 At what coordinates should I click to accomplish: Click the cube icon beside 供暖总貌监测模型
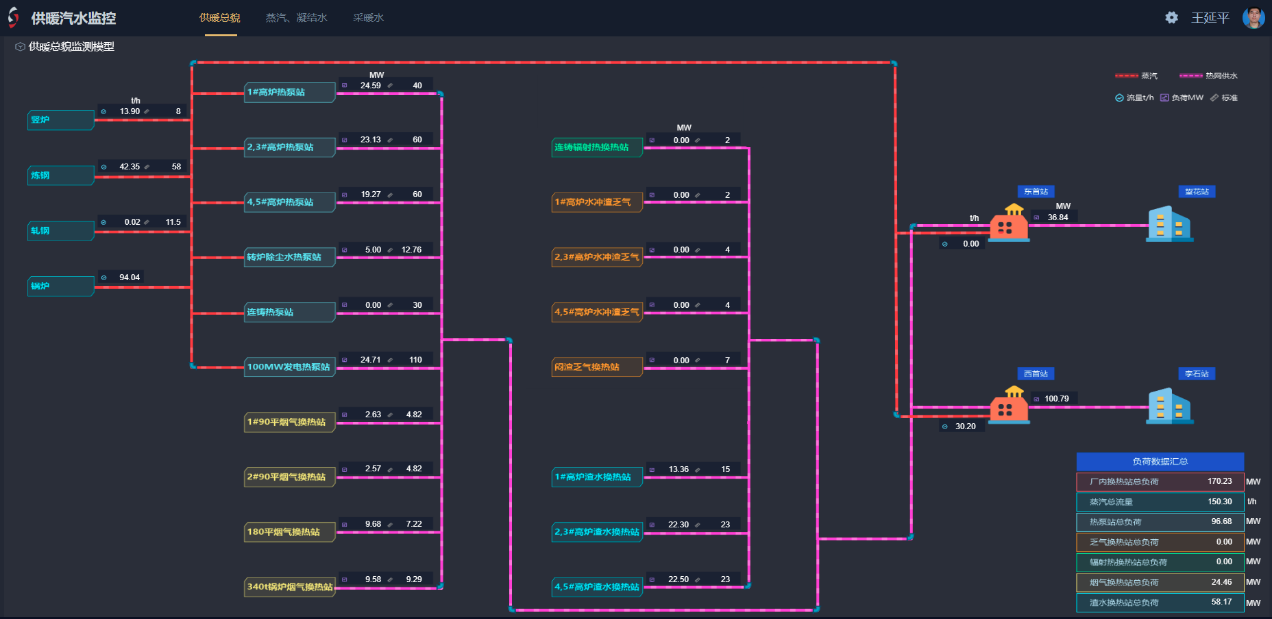pos(20,47)
